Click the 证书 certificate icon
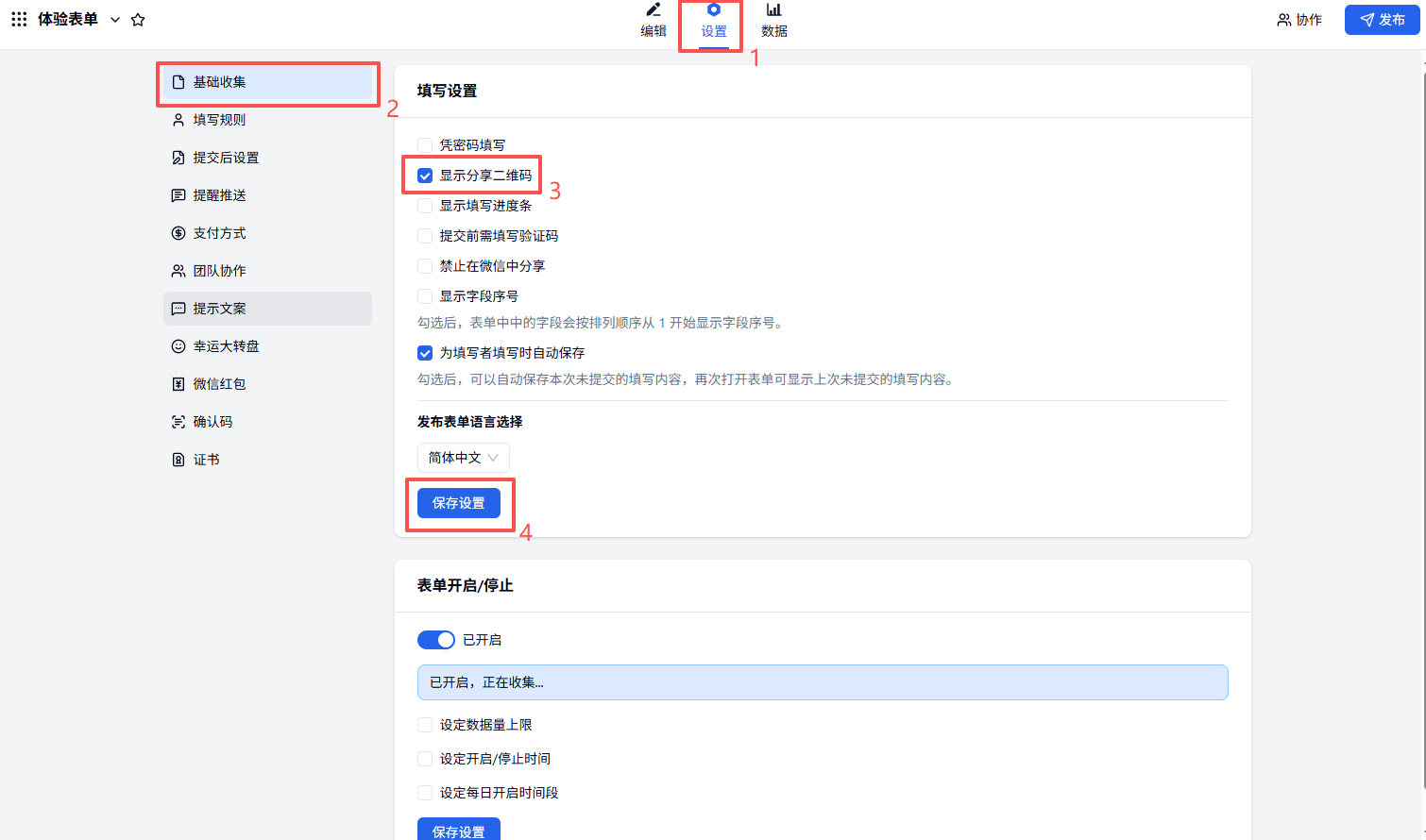Screen dimensions: 1426x840 click(178, 460)
